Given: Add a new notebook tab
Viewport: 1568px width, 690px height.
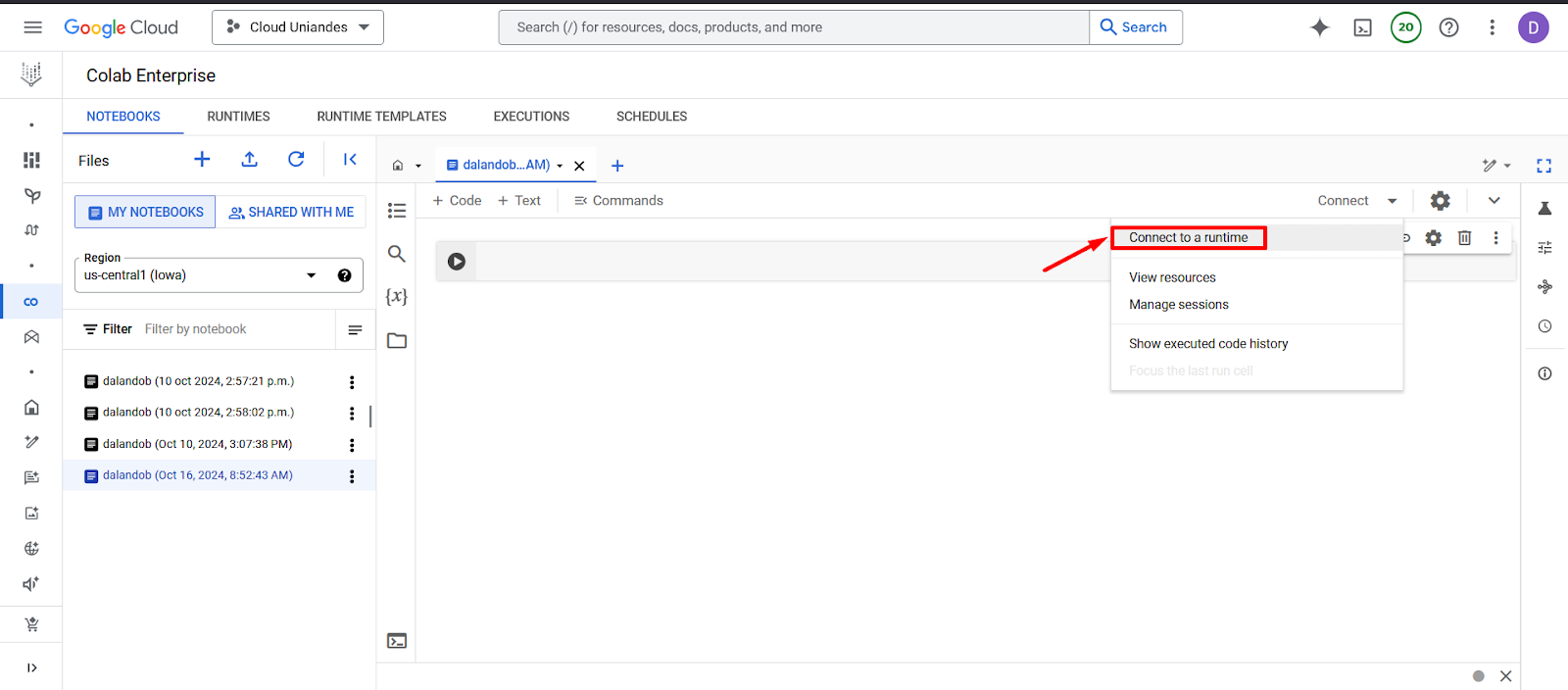Looking at the screenshot, I should tap(617, 166).
